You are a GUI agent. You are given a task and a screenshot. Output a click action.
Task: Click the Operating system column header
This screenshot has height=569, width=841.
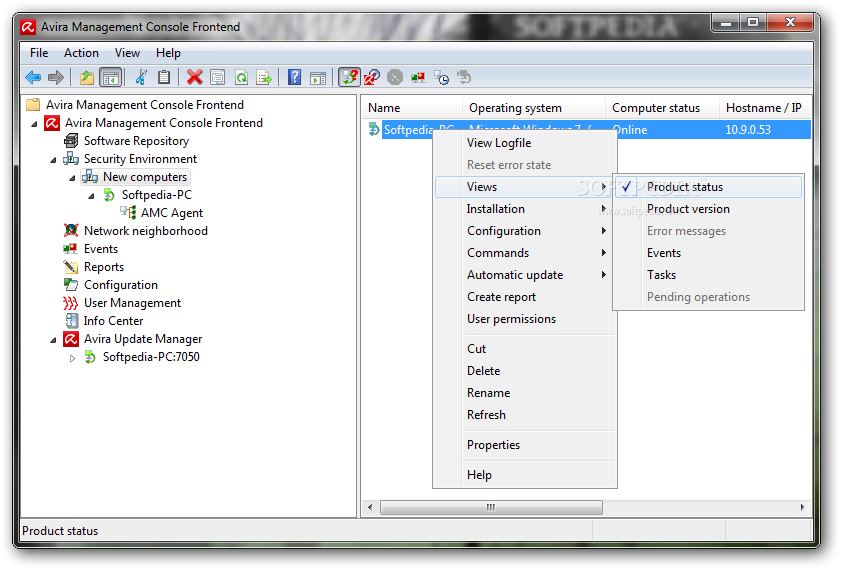click(534, 108)
